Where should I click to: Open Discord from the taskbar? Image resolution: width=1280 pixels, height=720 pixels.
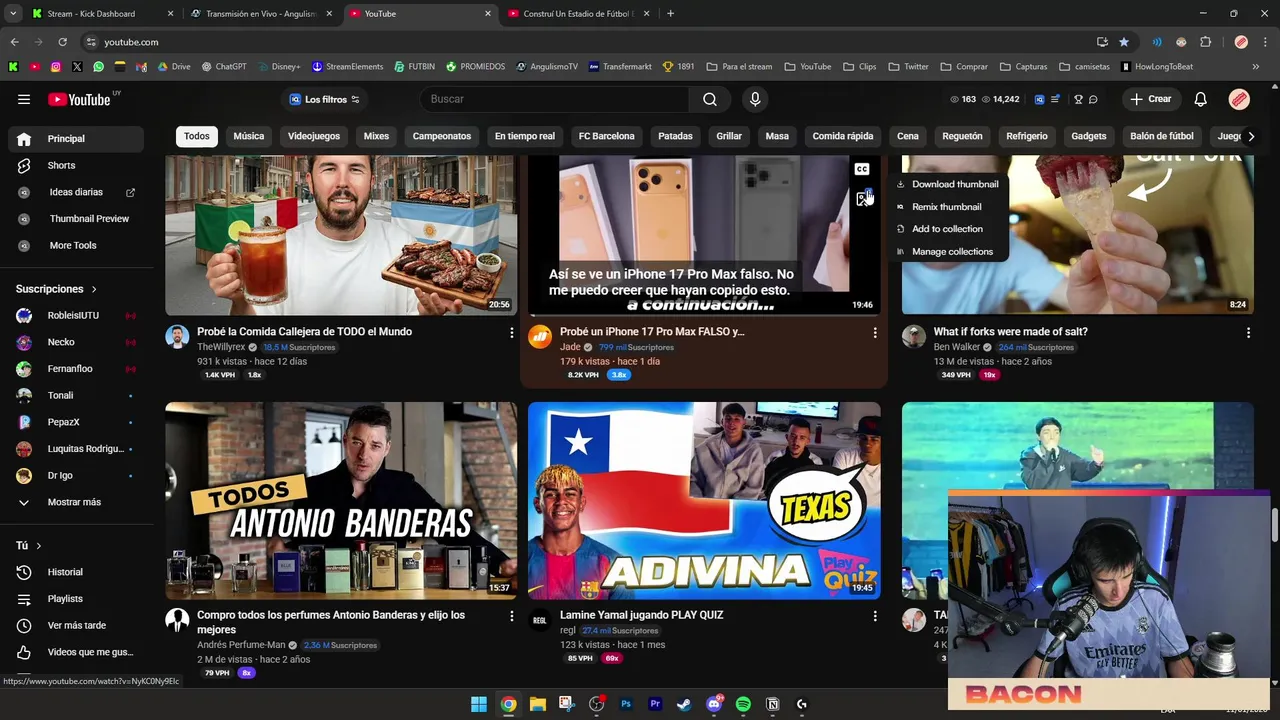coord(714,704)
